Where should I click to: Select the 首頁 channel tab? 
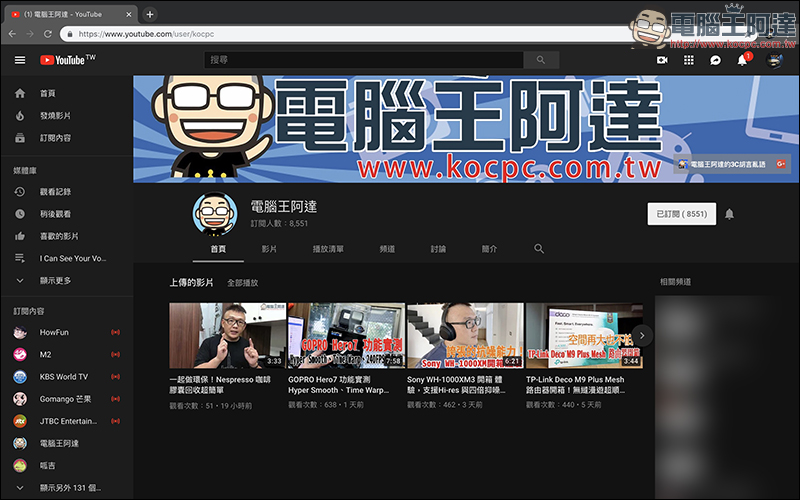(218, 249)
